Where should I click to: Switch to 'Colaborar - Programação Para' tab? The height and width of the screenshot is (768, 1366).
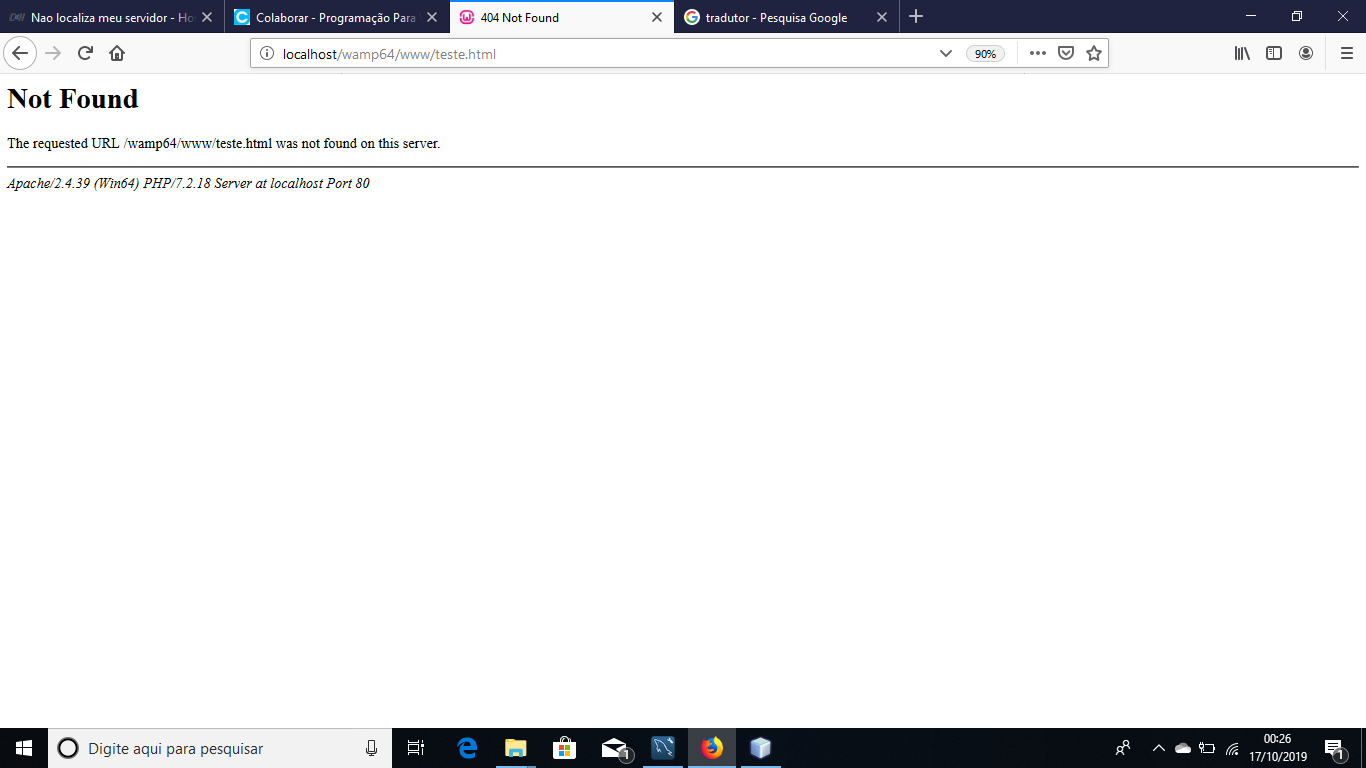coord(337,17)
